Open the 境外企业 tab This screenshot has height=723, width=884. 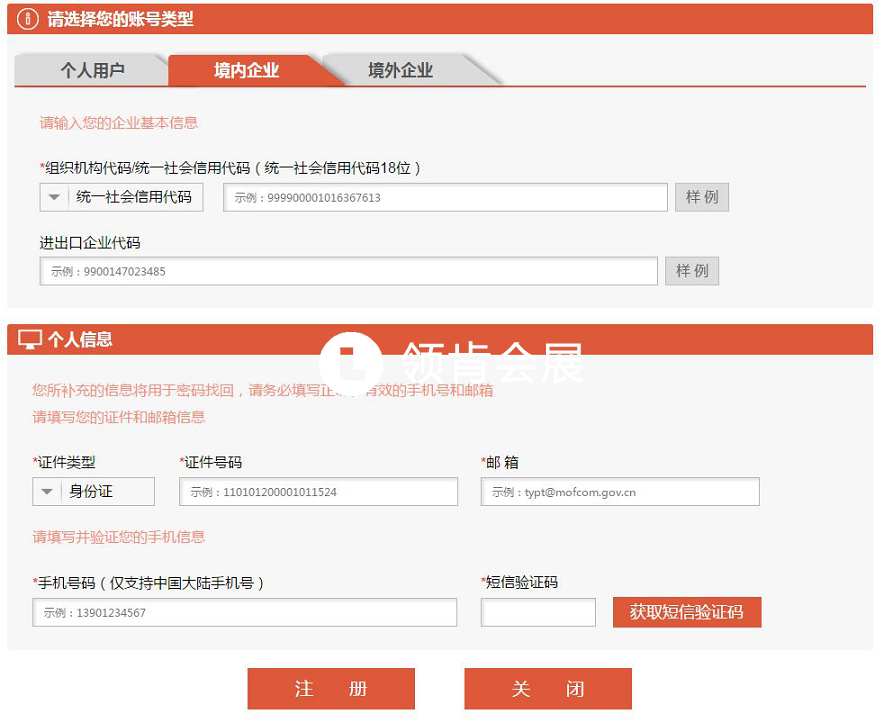point(400,70)
